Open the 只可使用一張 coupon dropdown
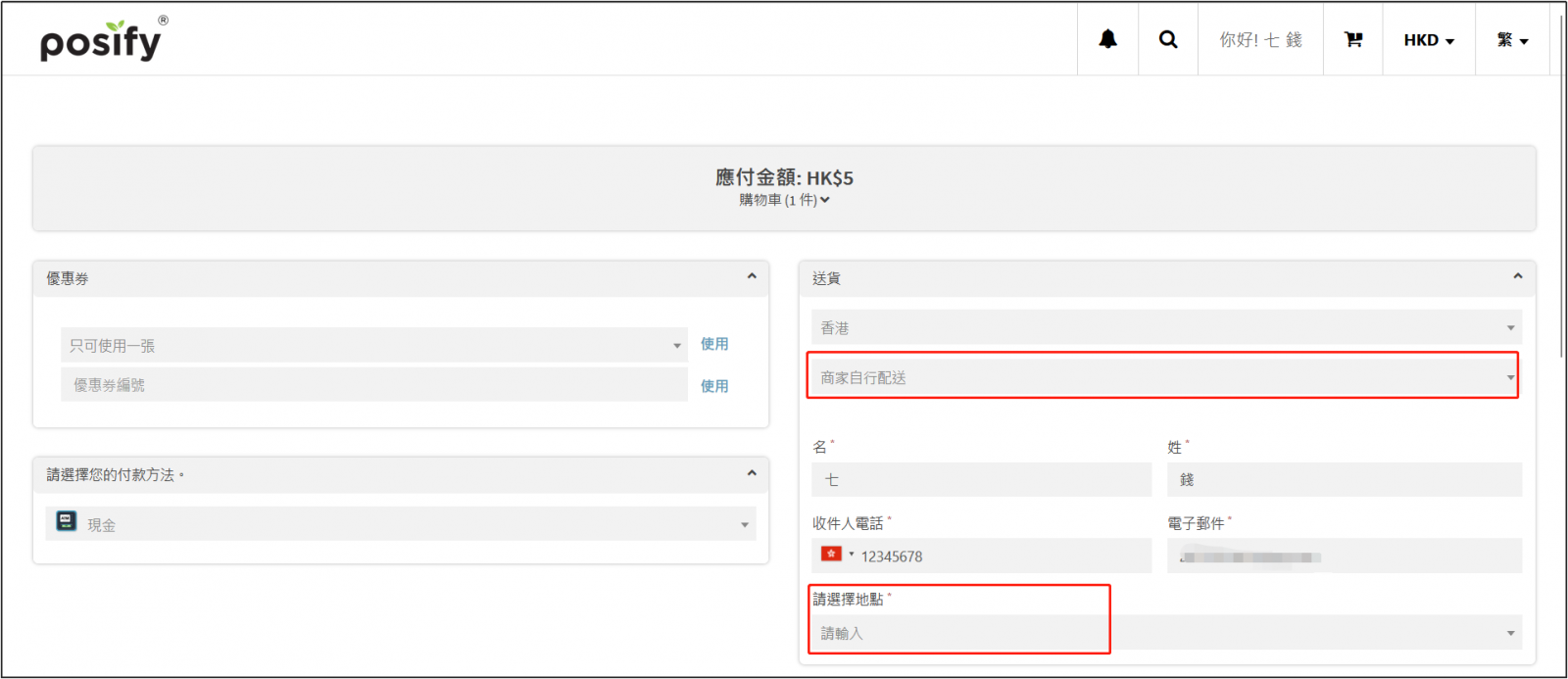Viewport: 1568px width, 679px height. click(x=373, y=345)
